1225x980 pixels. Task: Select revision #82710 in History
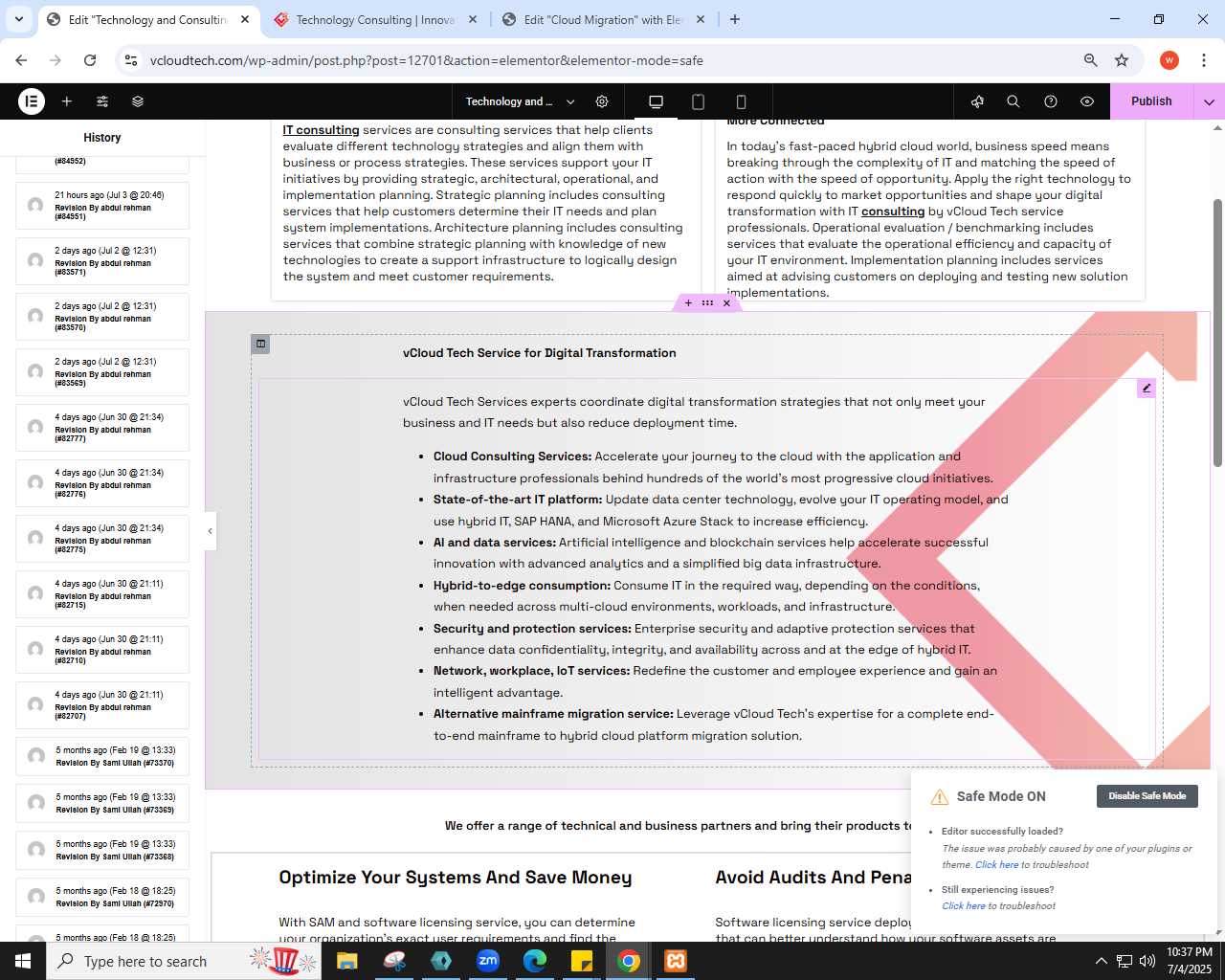tap(102, 650)
